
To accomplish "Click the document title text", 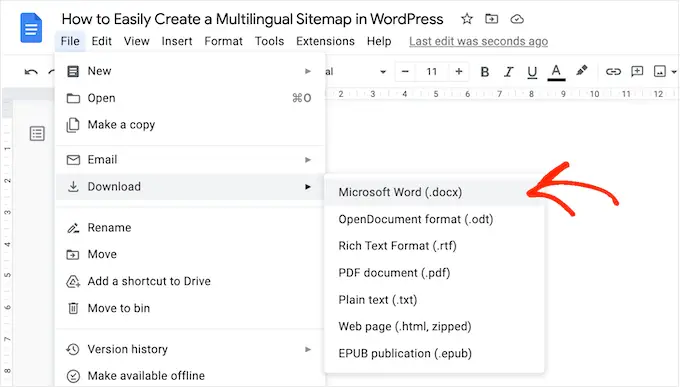I will [x=252, y=19].
